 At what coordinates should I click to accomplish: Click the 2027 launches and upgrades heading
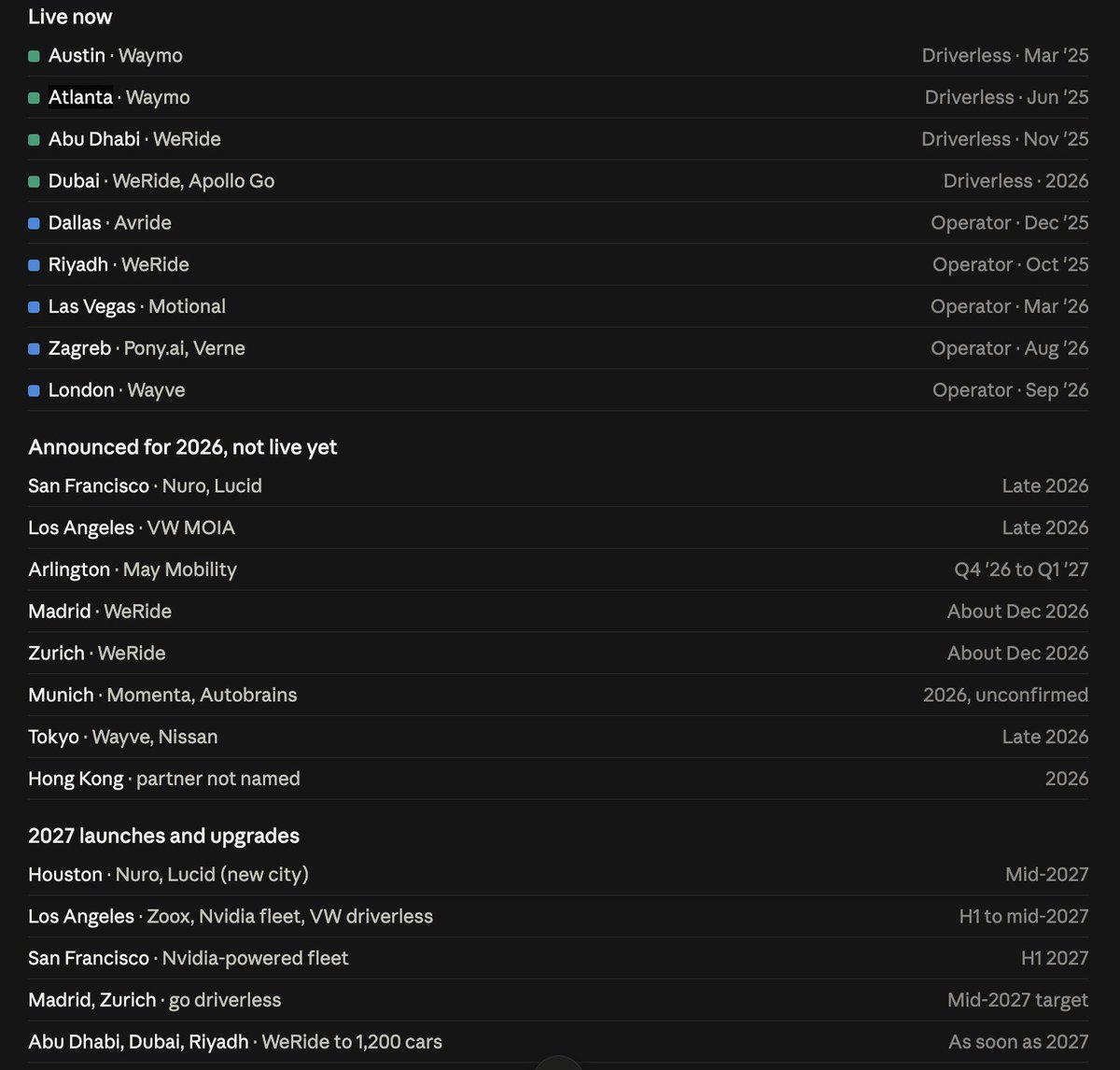click(x=164, y=836)
